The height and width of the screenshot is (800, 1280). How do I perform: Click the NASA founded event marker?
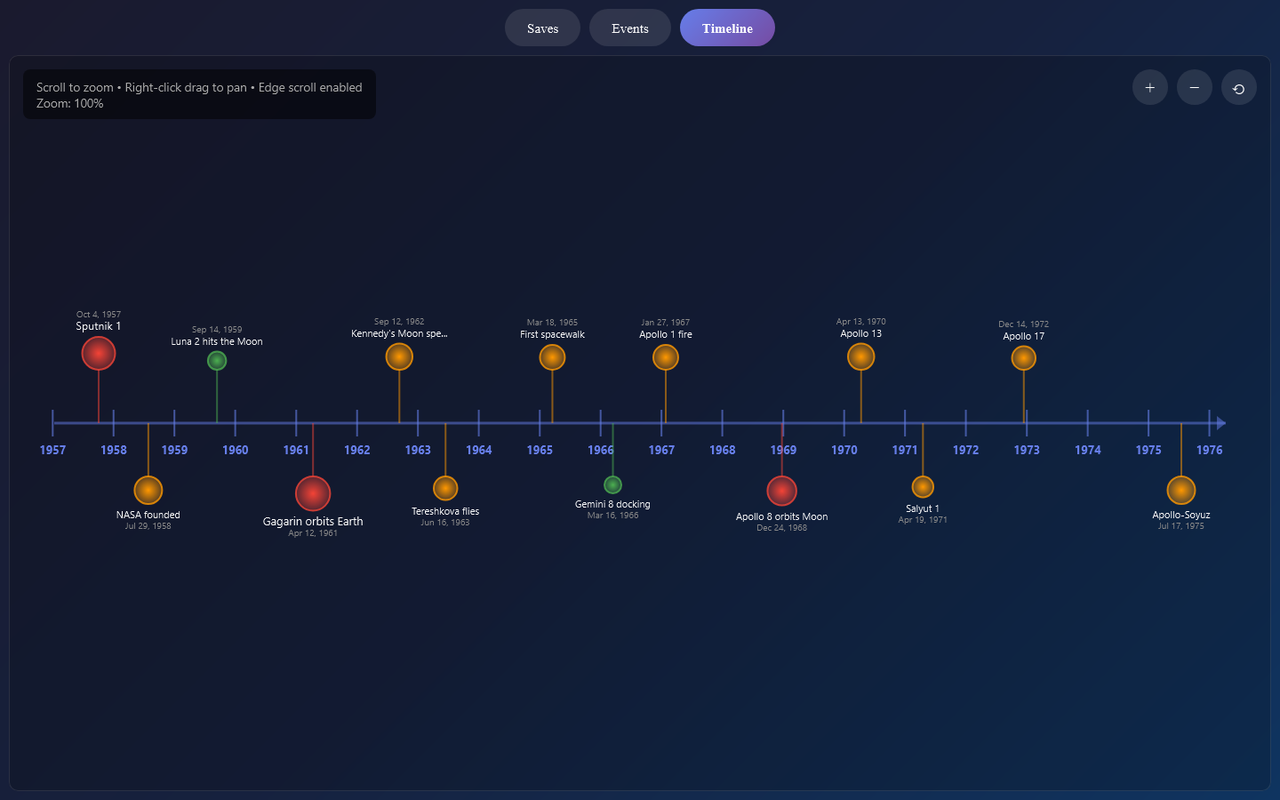click(148, 490)
